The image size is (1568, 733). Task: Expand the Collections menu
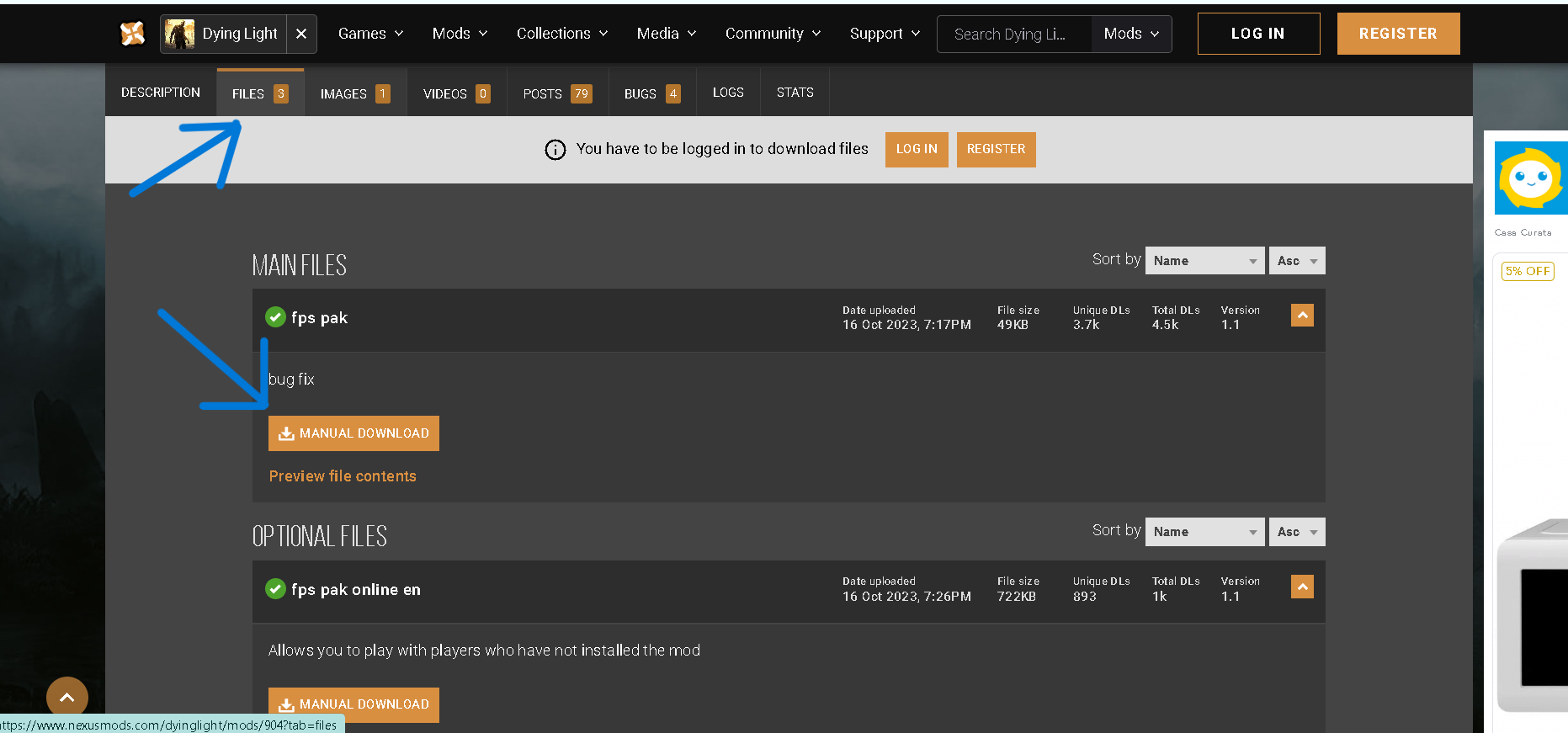(562, 34)
